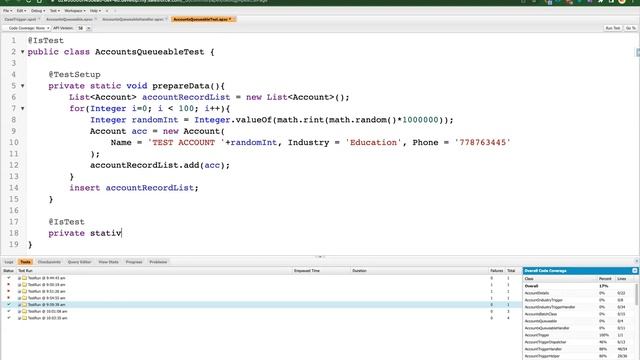Open the Problems panel tab
The height and width of the screenshot is (360, 640).
(x=158, y=262)
